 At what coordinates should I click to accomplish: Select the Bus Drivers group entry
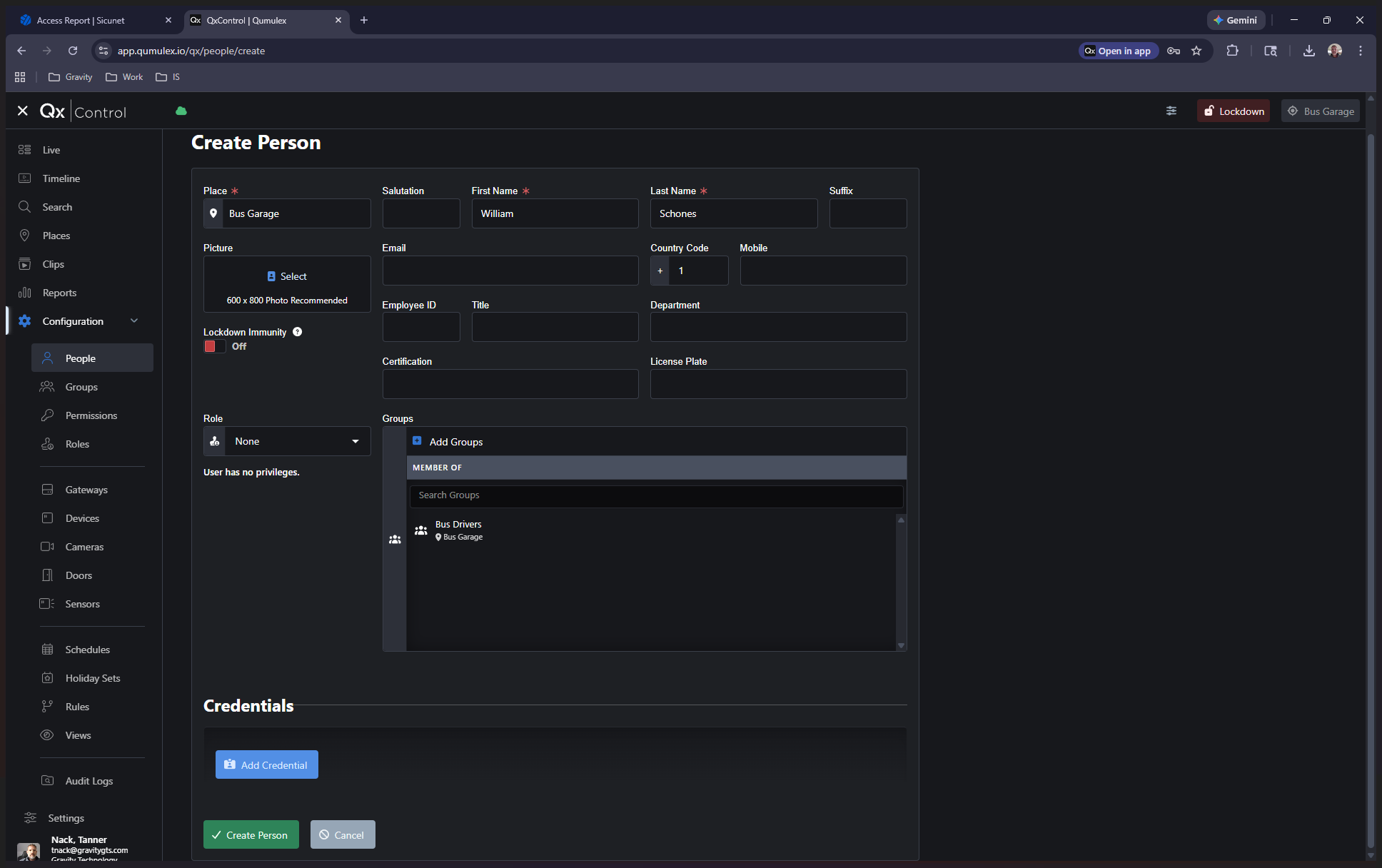coord(458,530)
